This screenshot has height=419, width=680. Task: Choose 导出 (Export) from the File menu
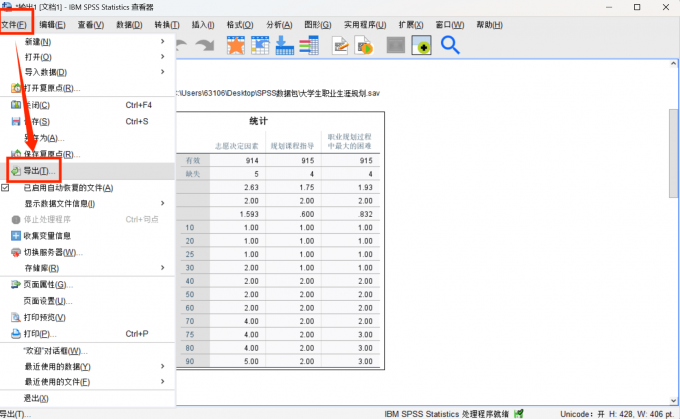40,171
